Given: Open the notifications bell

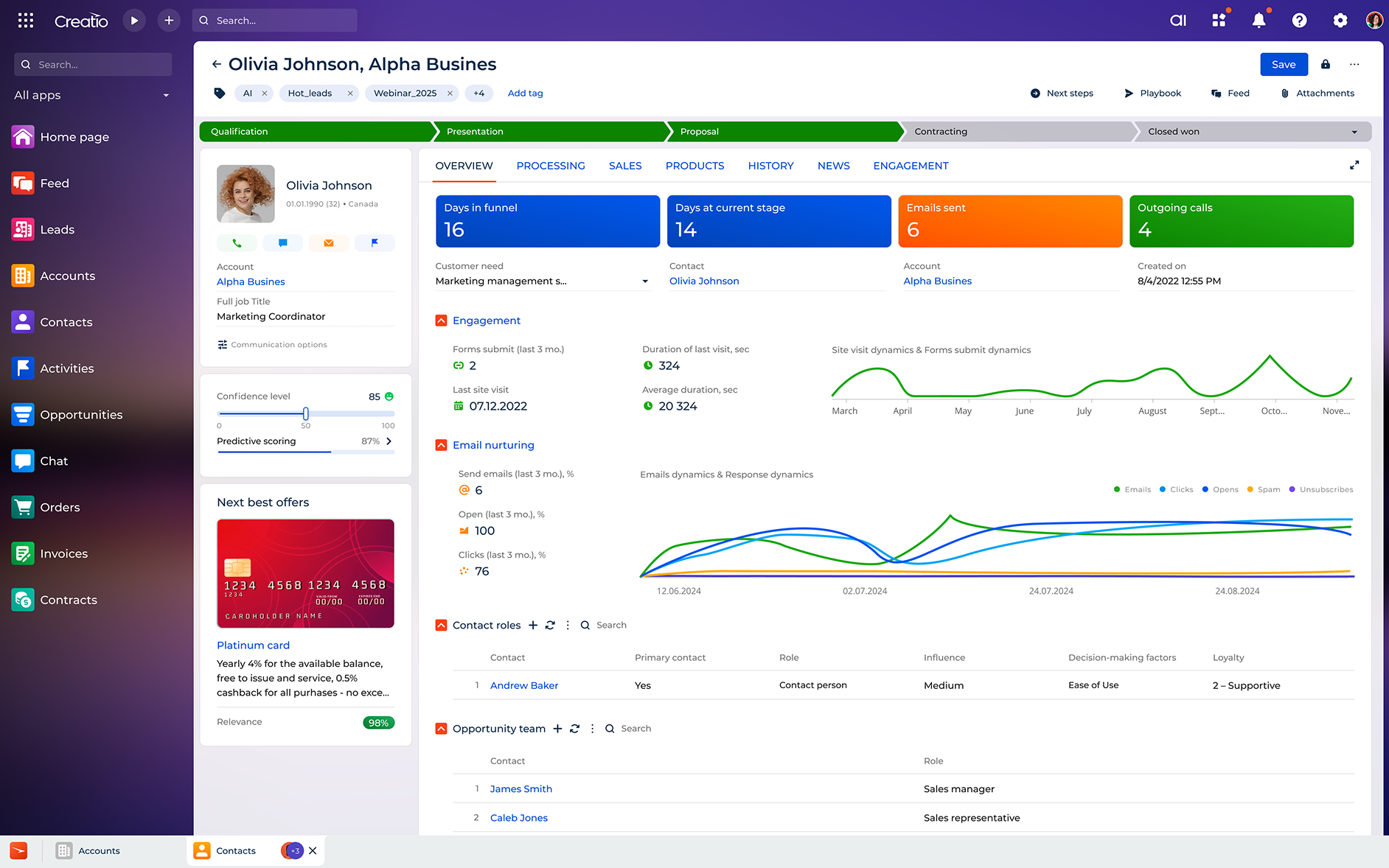Looking at the screenshot, I should [1259, 20].
